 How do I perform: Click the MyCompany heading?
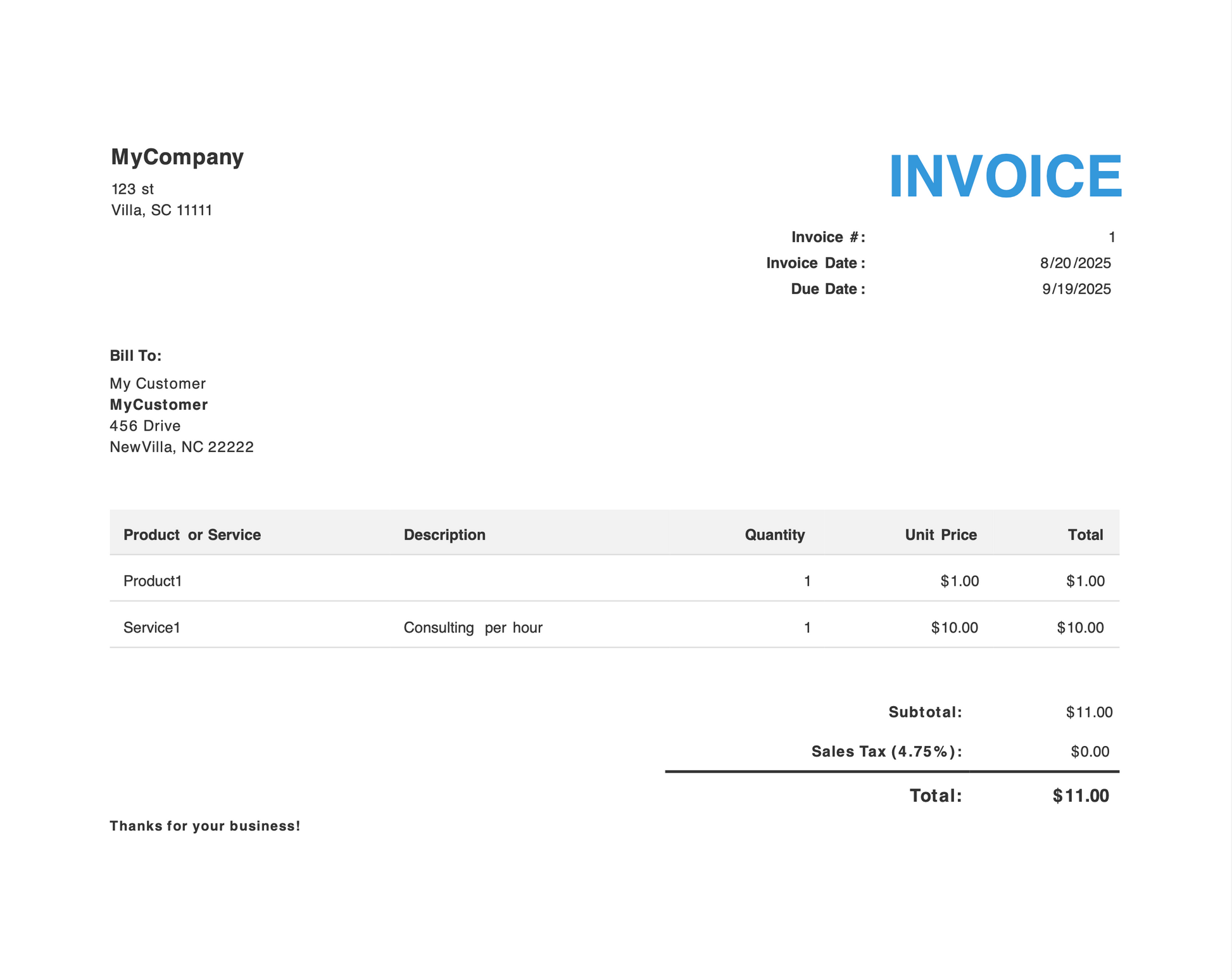(x=177, y=157)
